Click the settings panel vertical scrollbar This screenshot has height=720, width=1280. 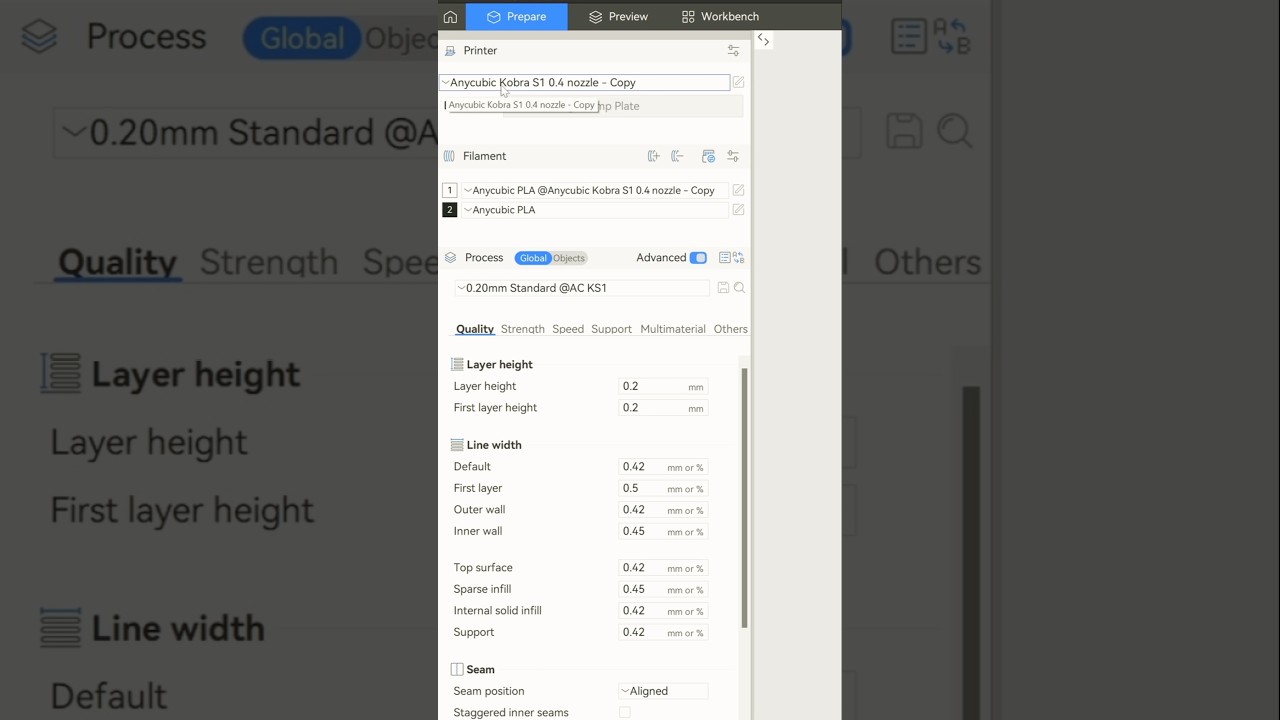tap(745, 498)
